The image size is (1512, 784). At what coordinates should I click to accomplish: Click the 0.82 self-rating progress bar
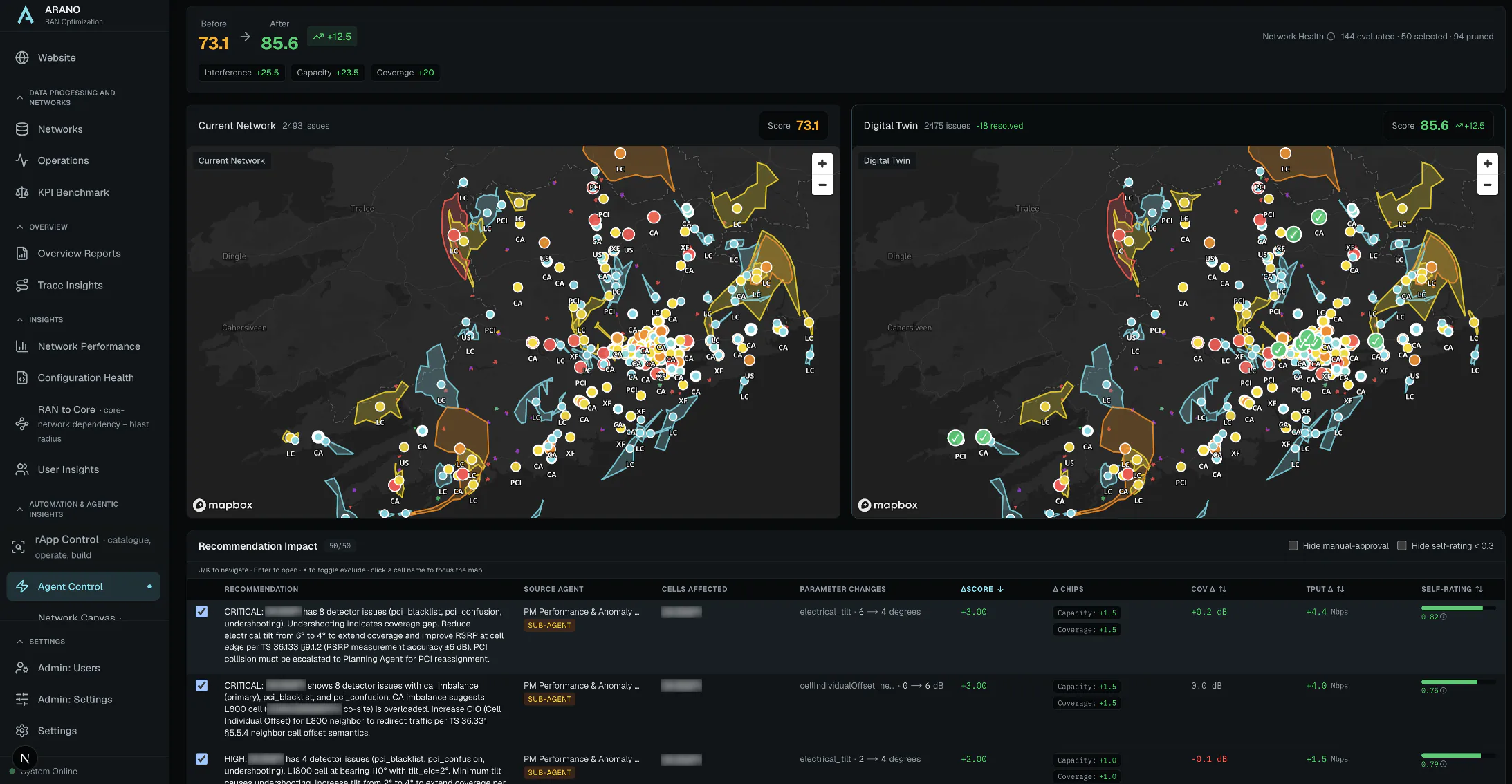[1458, 608]
